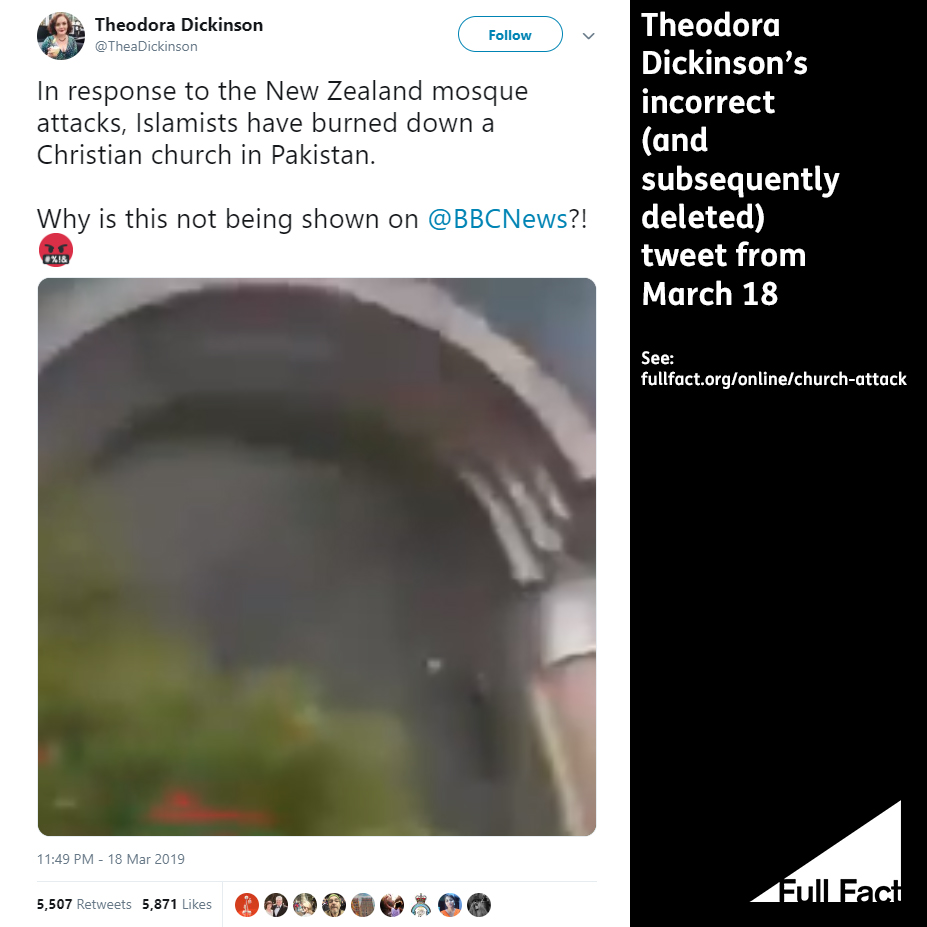Image resolution: width=927 pixels, height=927 pixels.
Task: Open the blurred video thumbnail
Action: pyautogui.click(x=317, y=557)
